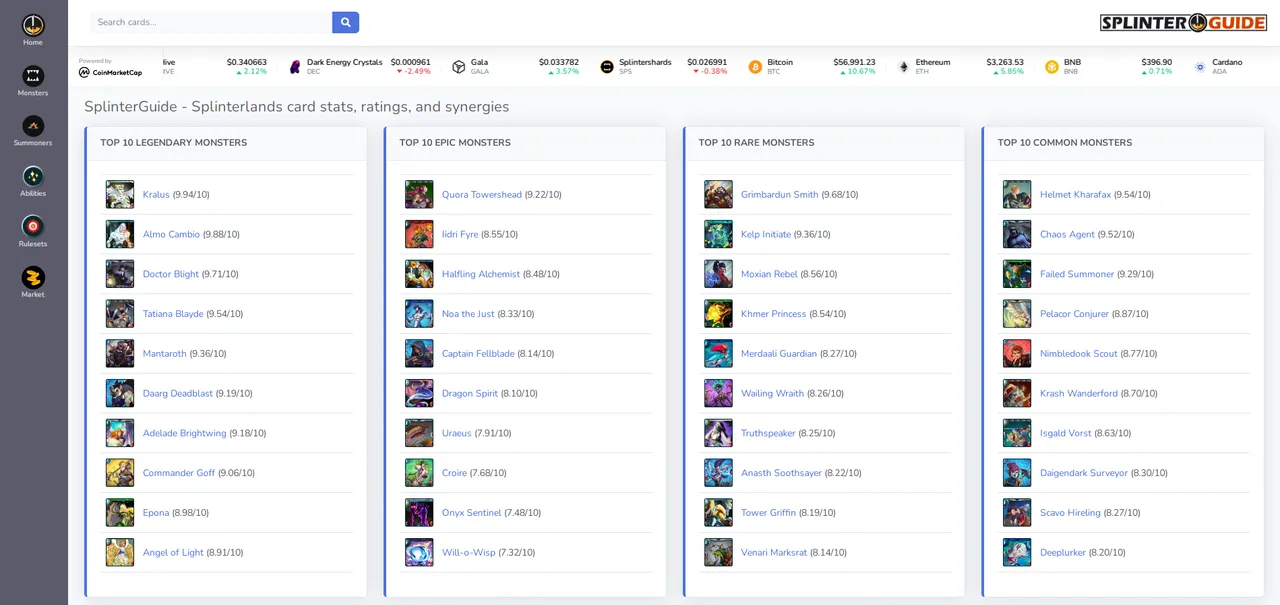The image size is (1280, 605).
Task: Open the Pelacor Conjurer link
Action: coord(1074,314)
